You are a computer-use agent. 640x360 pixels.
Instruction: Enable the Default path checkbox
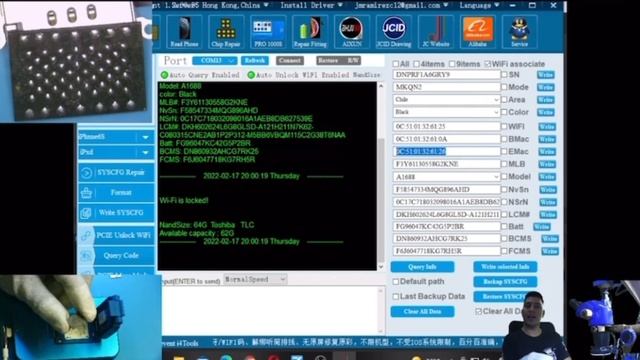[396, 282]
